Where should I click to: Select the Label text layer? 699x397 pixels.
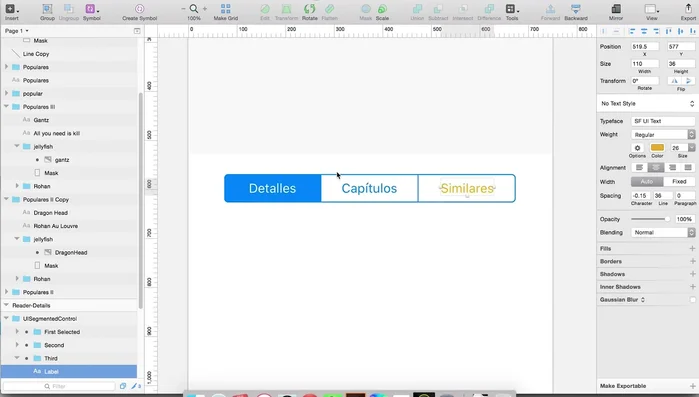click(69, 372)
